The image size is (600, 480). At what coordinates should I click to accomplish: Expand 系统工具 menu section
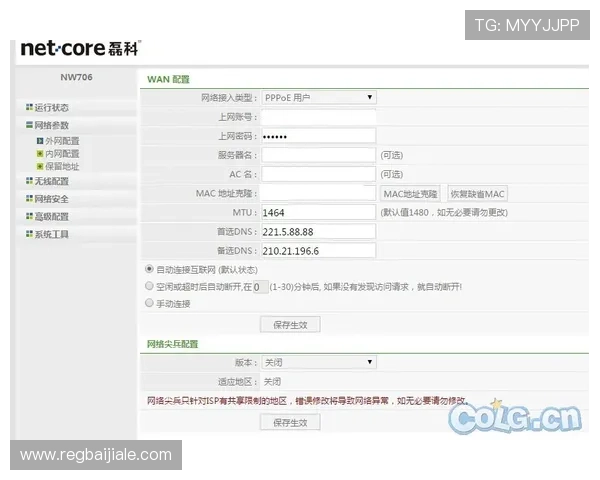click(51, 234)
